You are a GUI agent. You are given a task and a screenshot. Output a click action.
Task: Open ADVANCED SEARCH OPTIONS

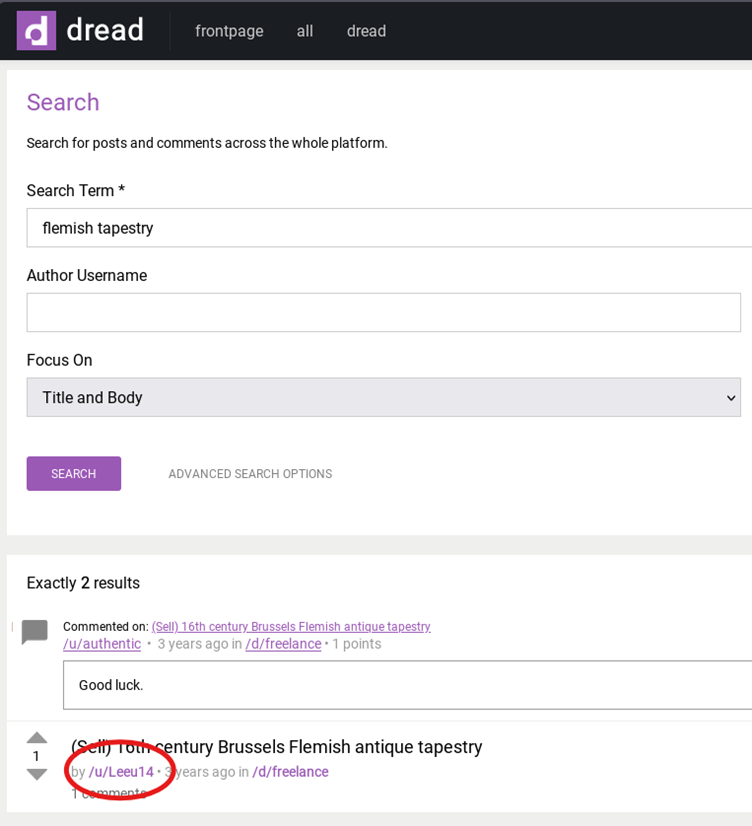click(250, 474)
